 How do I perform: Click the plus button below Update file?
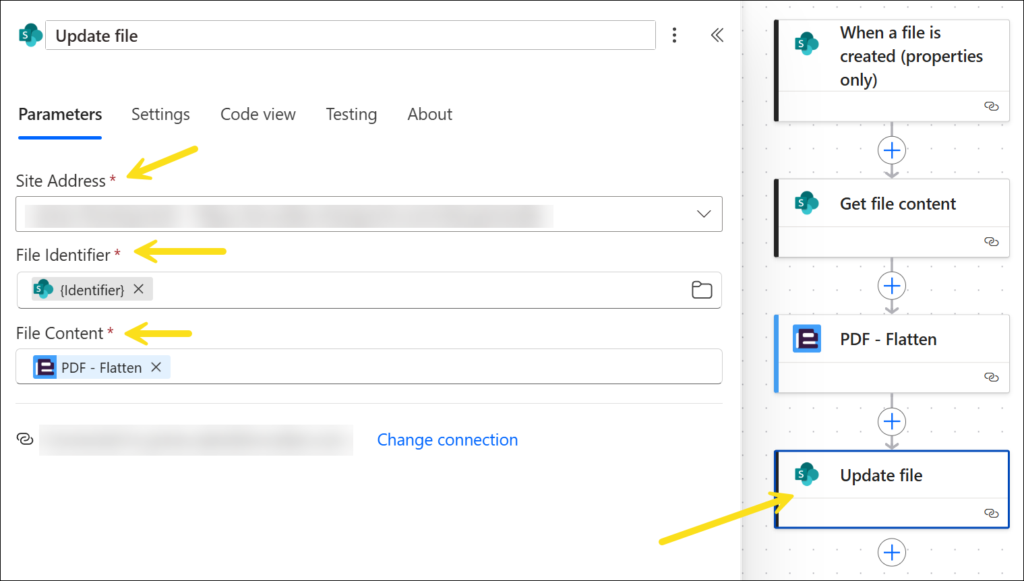[891, 552]
